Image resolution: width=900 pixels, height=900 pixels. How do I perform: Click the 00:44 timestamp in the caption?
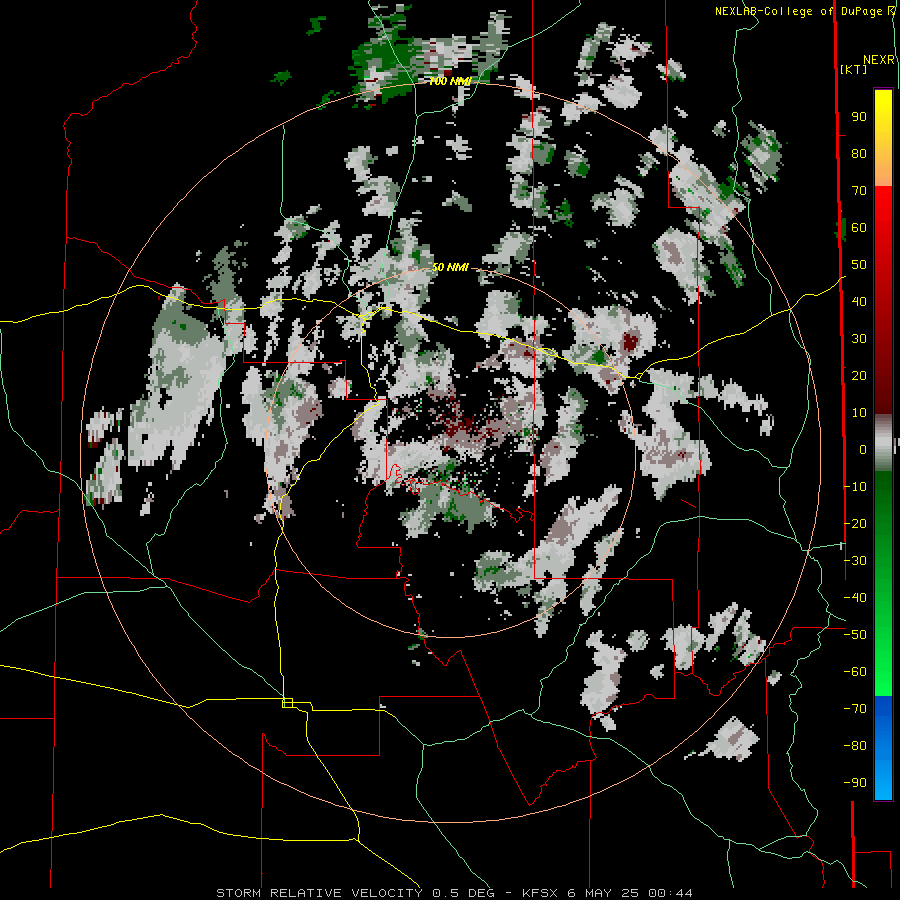pos(670,893)
